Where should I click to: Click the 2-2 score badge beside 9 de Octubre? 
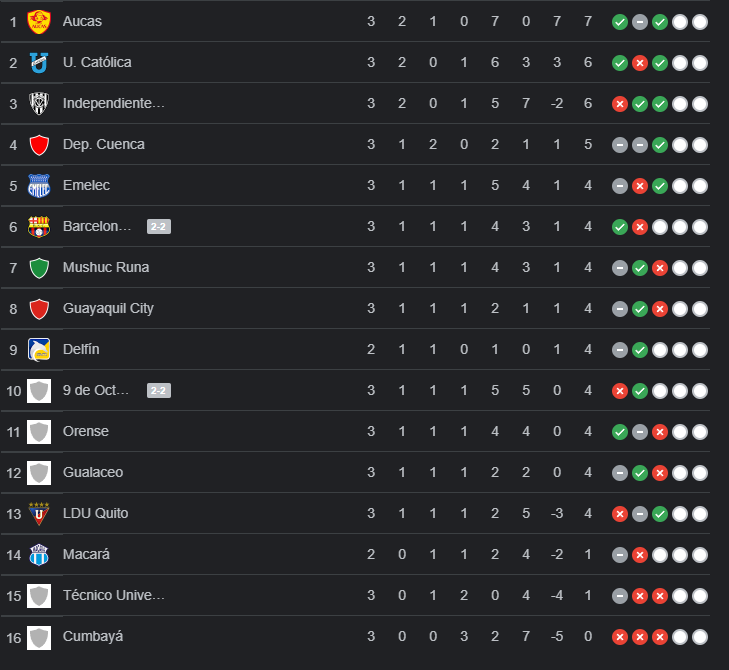[x=158, y=390]
